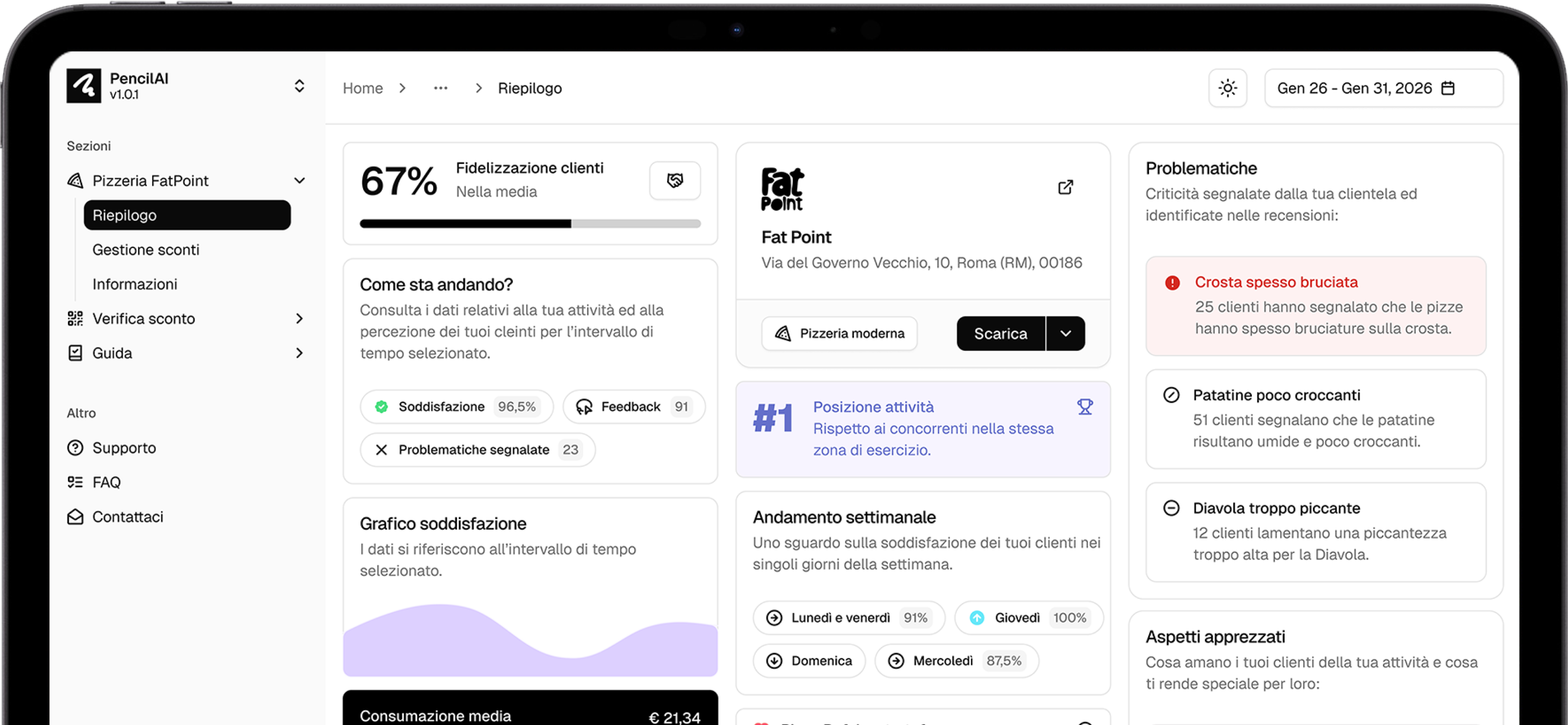1568x725 pixels.
Task: Click the Domenica chip
Action: pyautogui.click(x=809, y=660)
